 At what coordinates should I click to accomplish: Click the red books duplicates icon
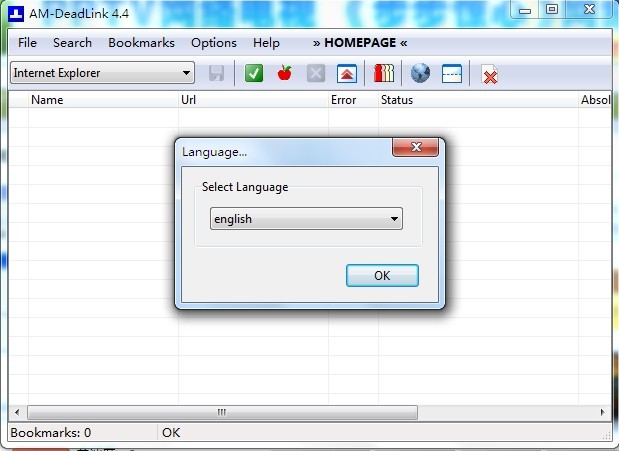pyautogui.click(x=384, y=73)
